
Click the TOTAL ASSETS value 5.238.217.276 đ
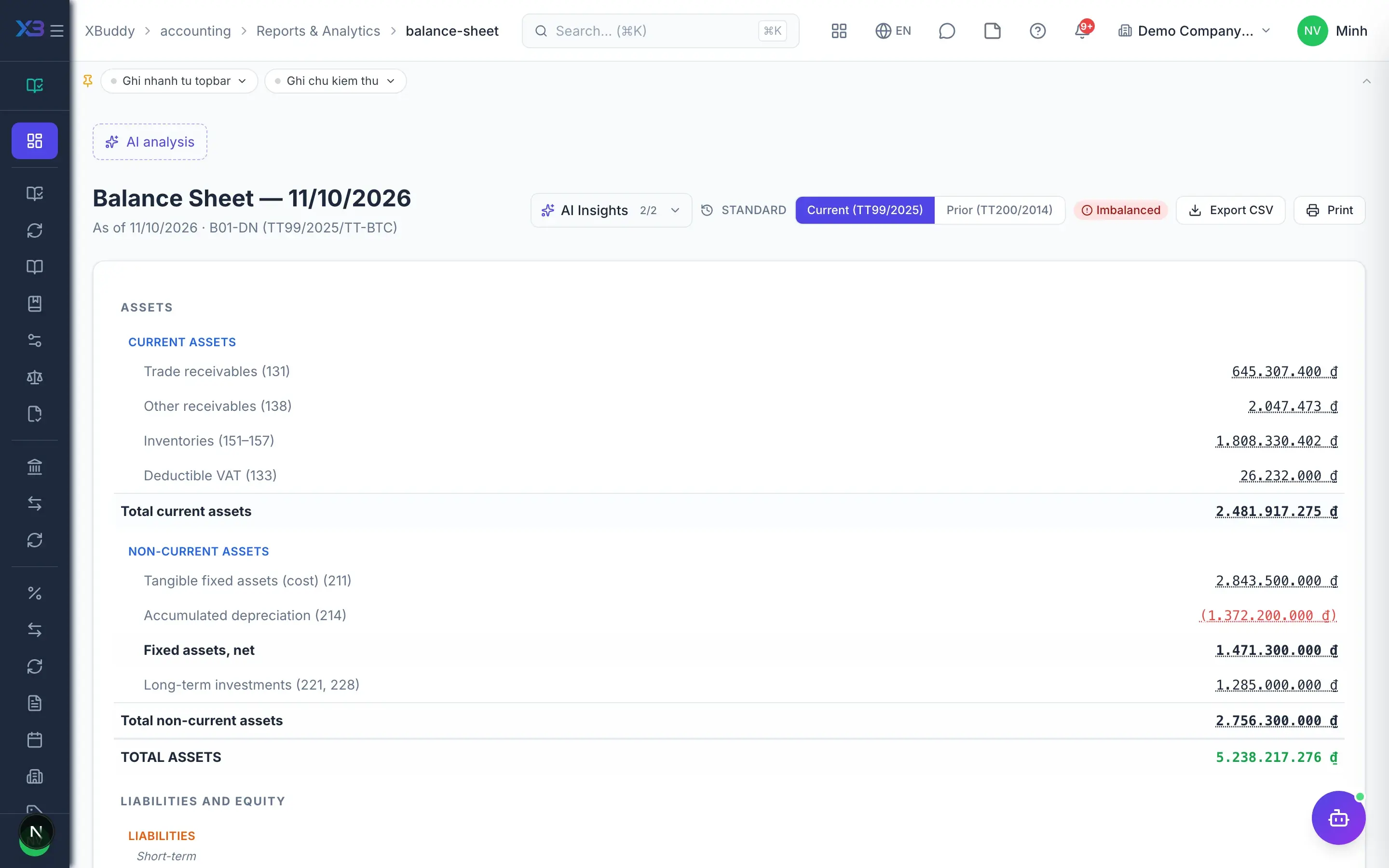[1277, 757]
